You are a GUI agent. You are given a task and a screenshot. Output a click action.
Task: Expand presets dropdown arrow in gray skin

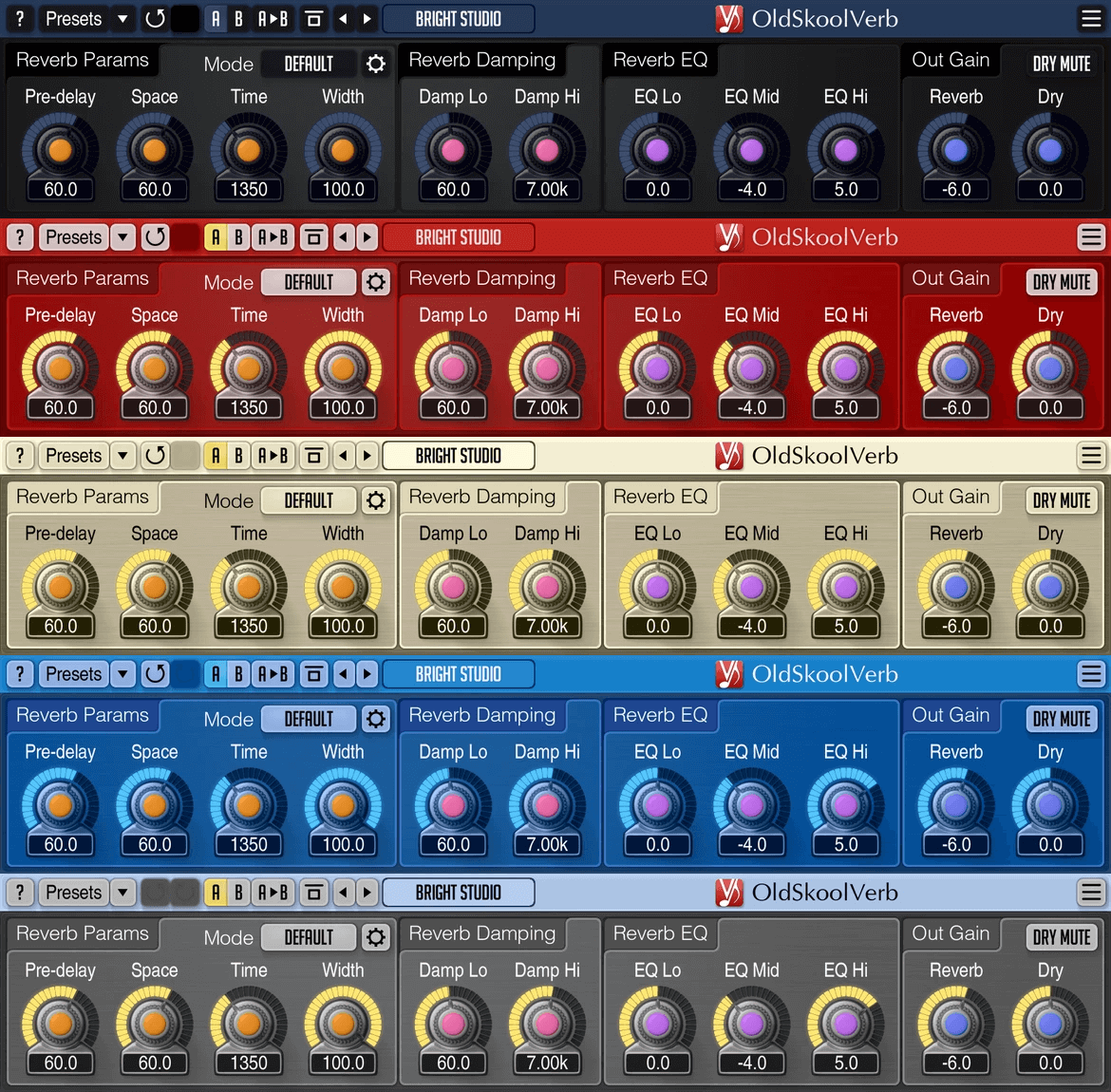point(123,893)
